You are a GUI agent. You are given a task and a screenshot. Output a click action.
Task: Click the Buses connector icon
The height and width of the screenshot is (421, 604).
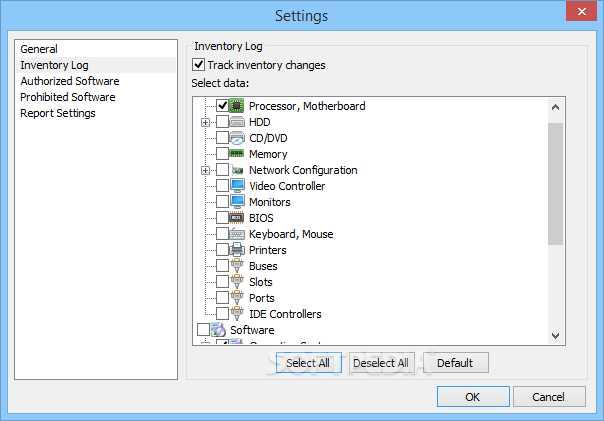pos(237,265)
